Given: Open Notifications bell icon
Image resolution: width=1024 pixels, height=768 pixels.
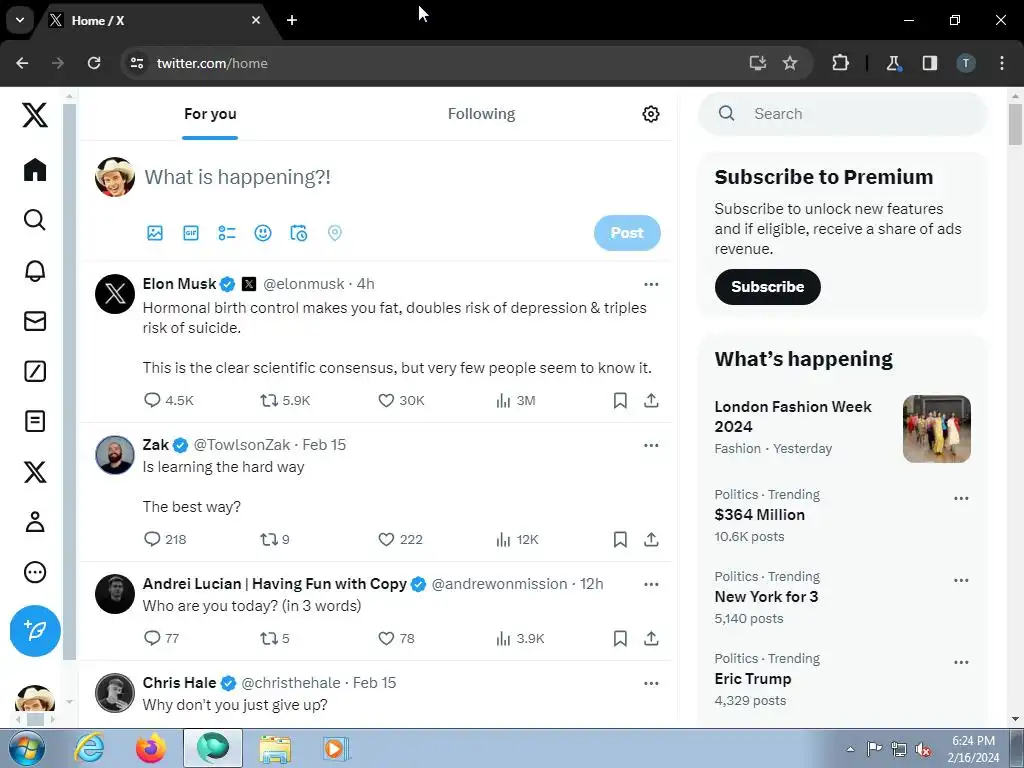Looking at the screenshot, I should tap(35, 270).
